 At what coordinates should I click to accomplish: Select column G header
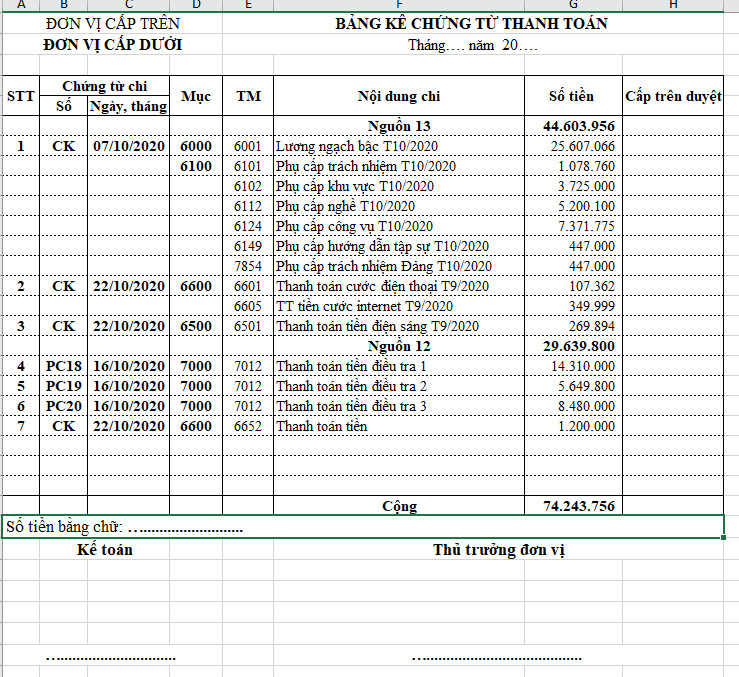pyautogui.click(x=573, y=5)
